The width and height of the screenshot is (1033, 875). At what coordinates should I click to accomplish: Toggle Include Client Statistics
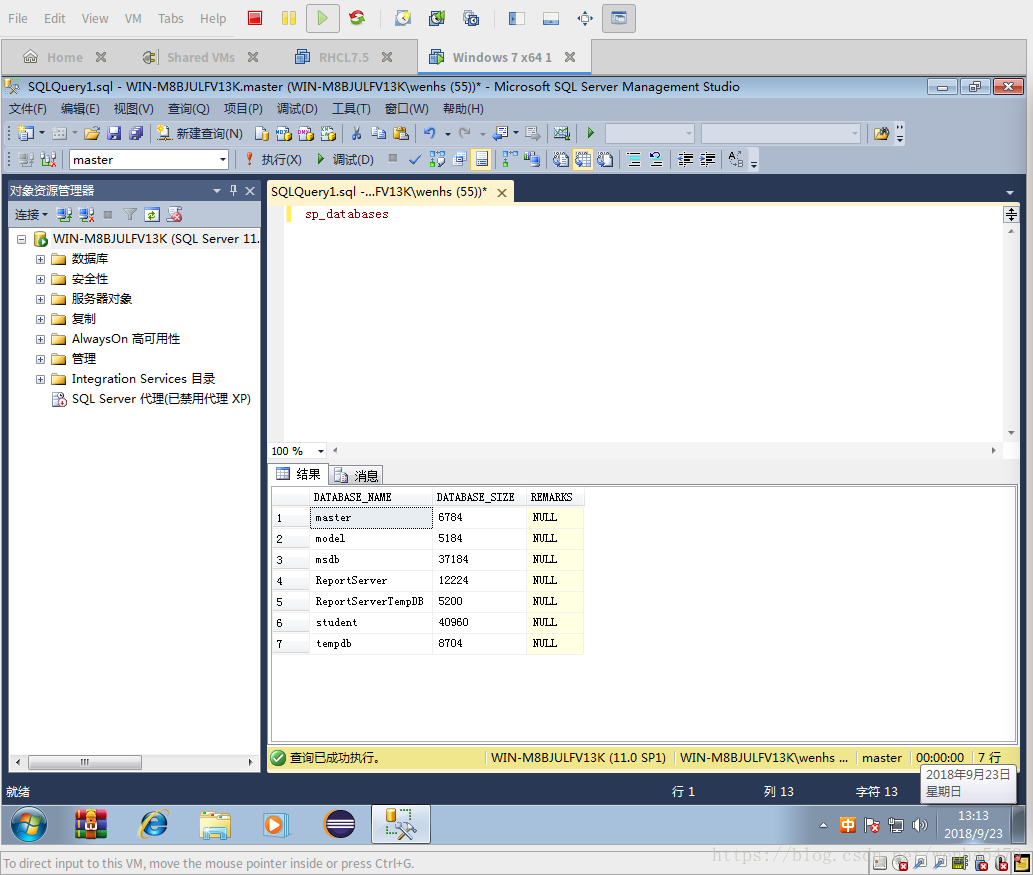[532, 159]
